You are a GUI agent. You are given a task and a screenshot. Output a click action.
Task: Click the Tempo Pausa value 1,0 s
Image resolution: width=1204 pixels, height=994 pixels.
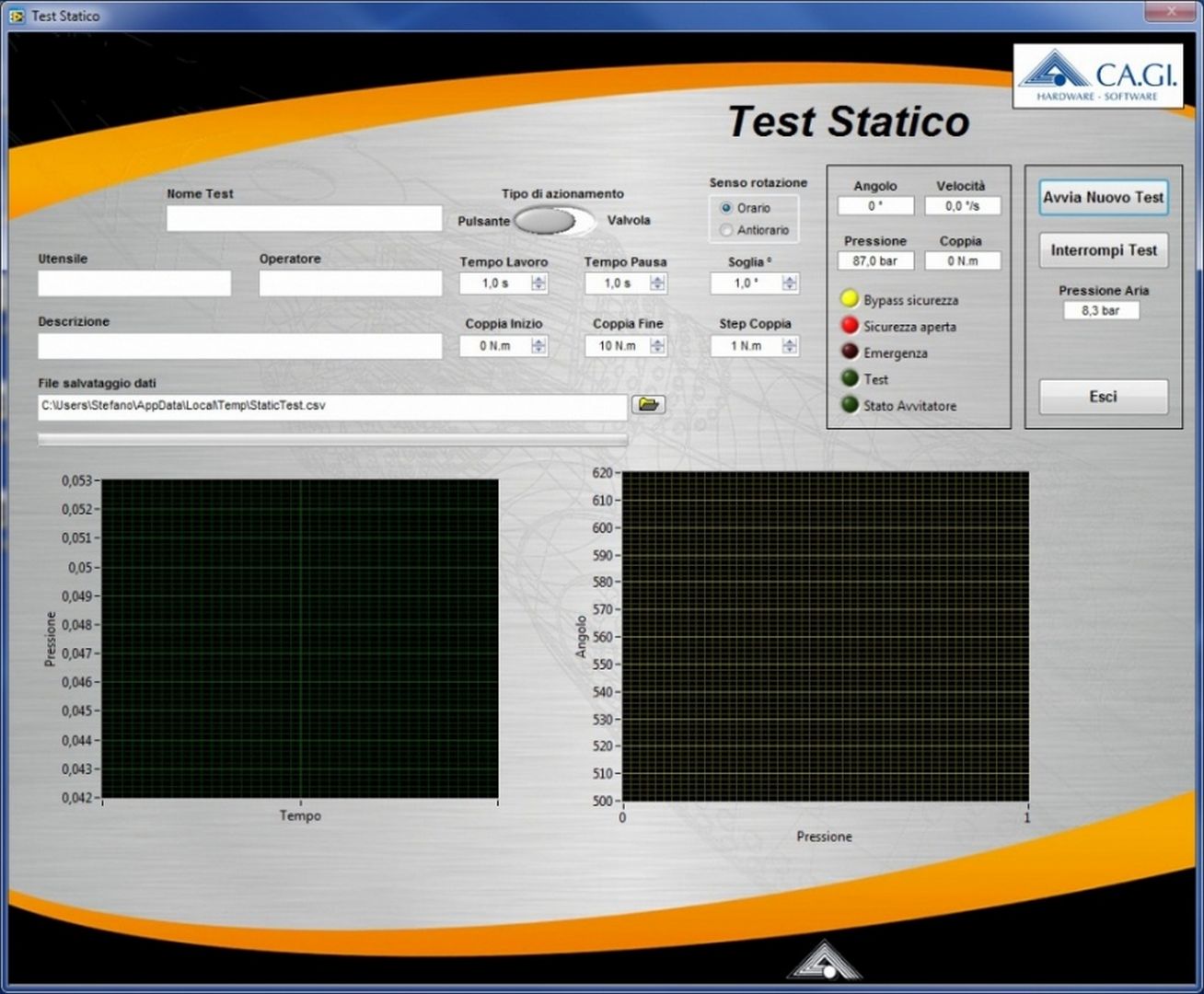coord(618,283)
